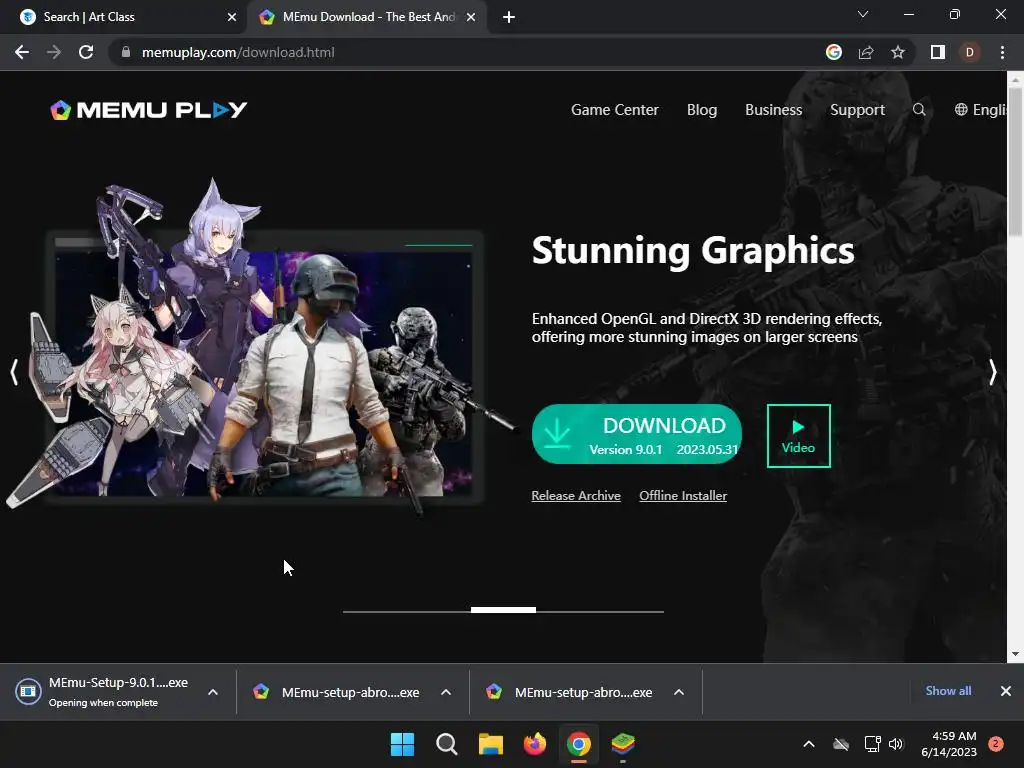This screenshot has width=1024, height=768.
Task: Bookmark this page with the star
Action: tap(898, 52)
